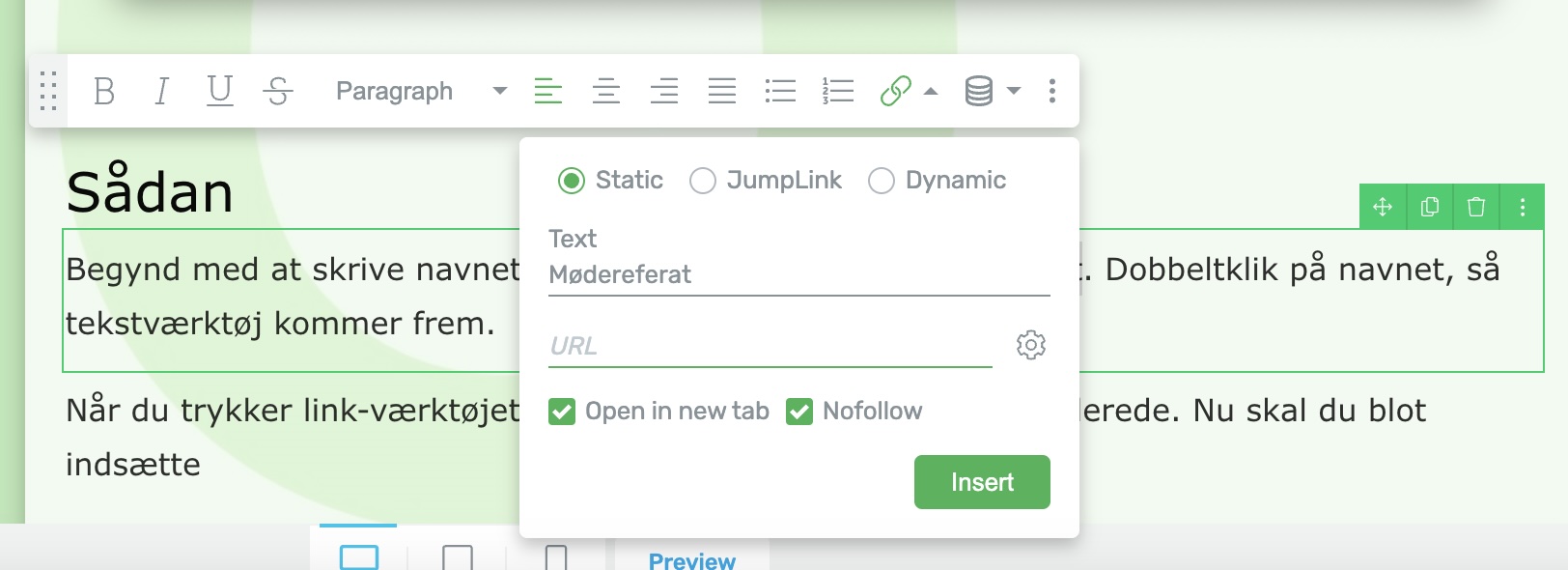The height and width of the screenshot is (570, 1568).
Task: Expand the database icon dropdown arrow
Action: coord(1014,91)
